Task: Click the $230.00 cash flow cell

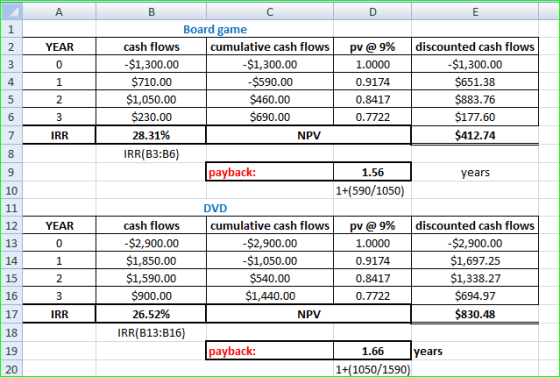Action: (x=151, y=117)
